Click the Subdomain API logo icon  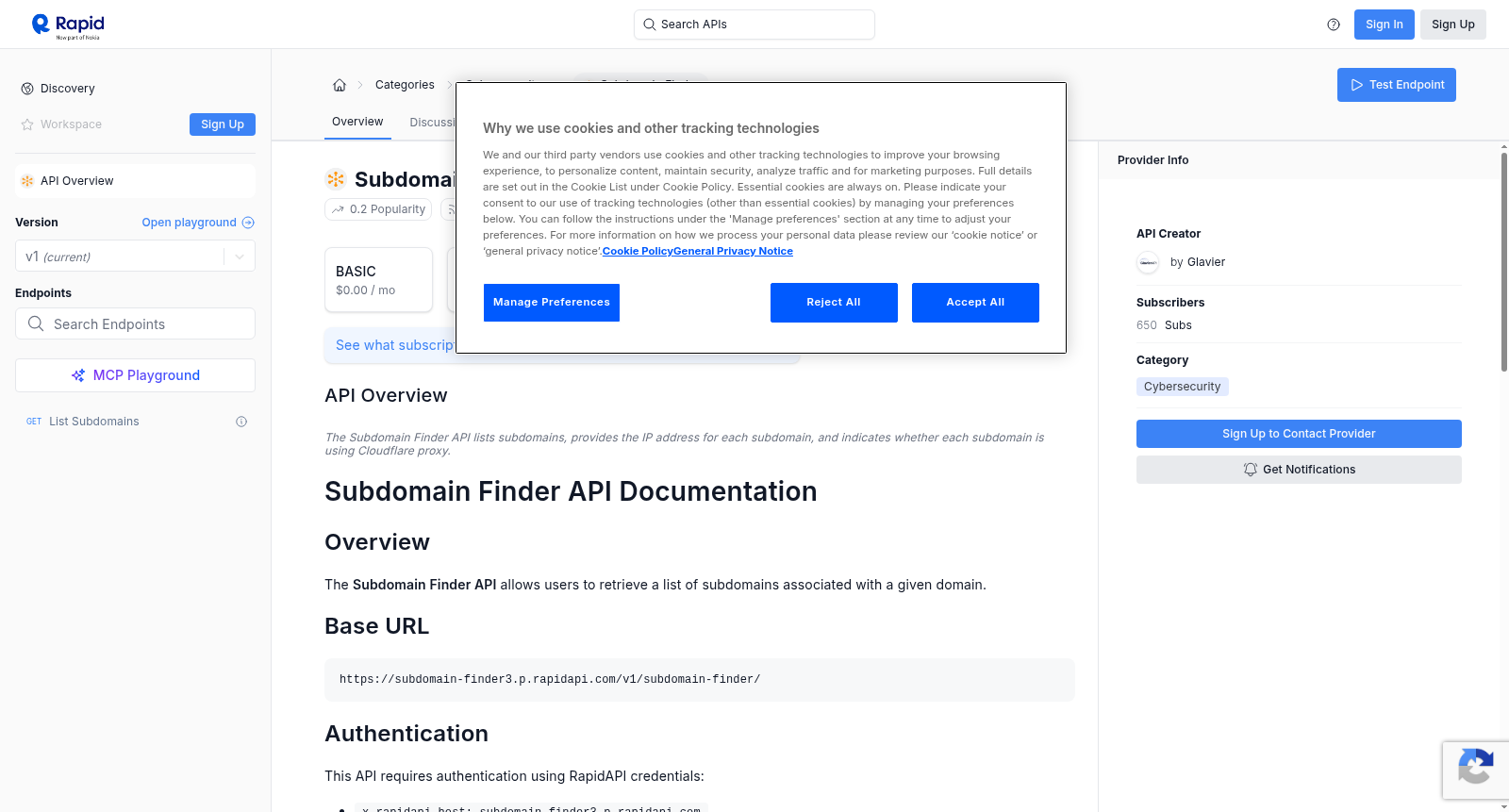coord(336,179)
